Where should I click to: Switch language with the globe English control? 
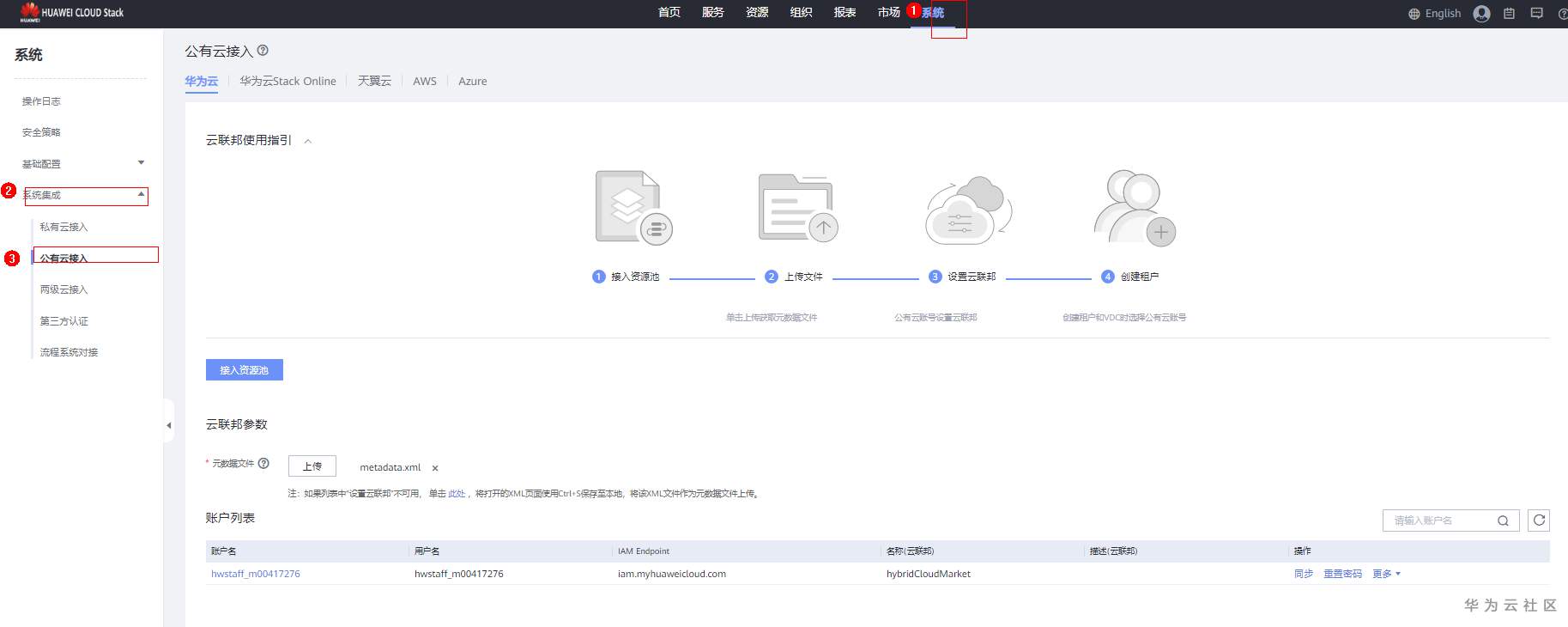tap(1434, 14)
